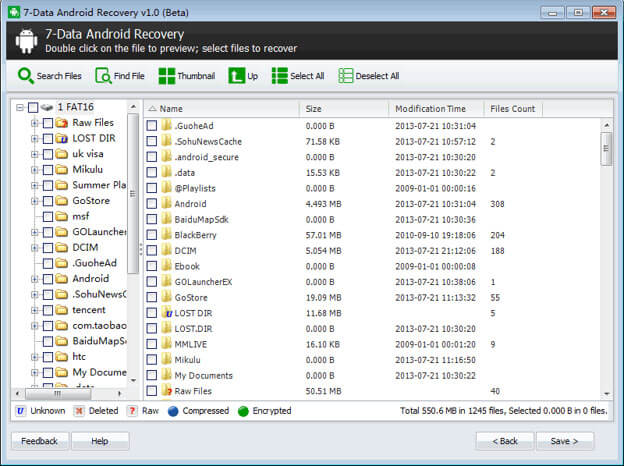
Task: Click the Android folder icon in file list
Action: [x=167, y=204]
